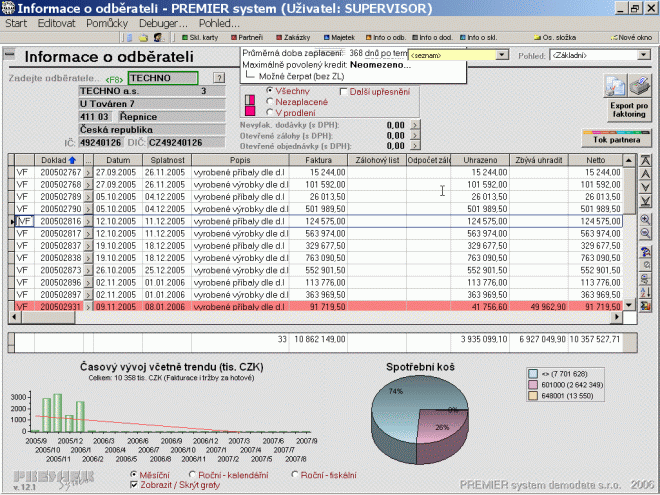Click the blue document toolbar icon

pos(130,38)
